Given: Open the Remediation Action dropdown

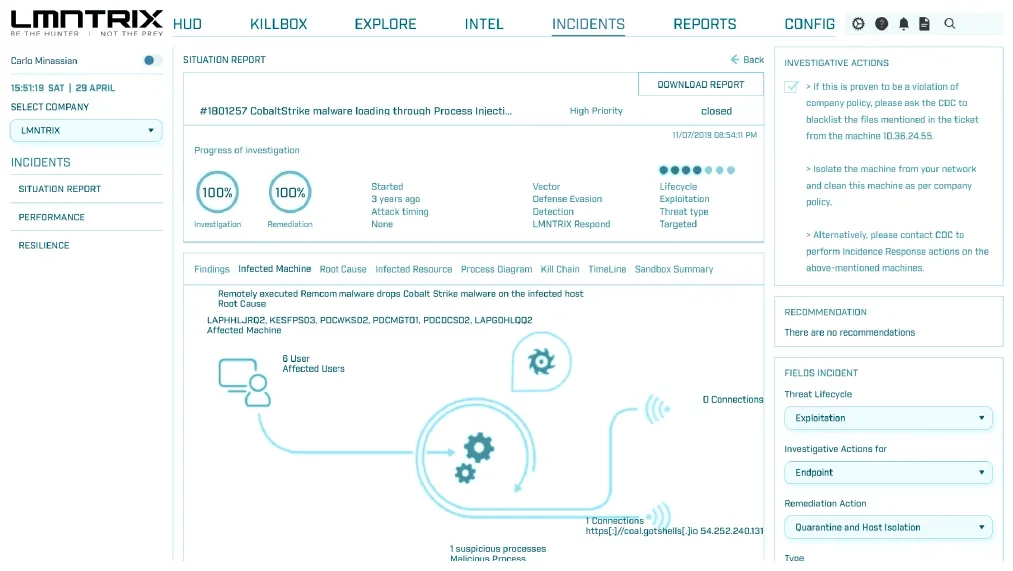Looking at the screenshot, I should click(x=888, y=528).
